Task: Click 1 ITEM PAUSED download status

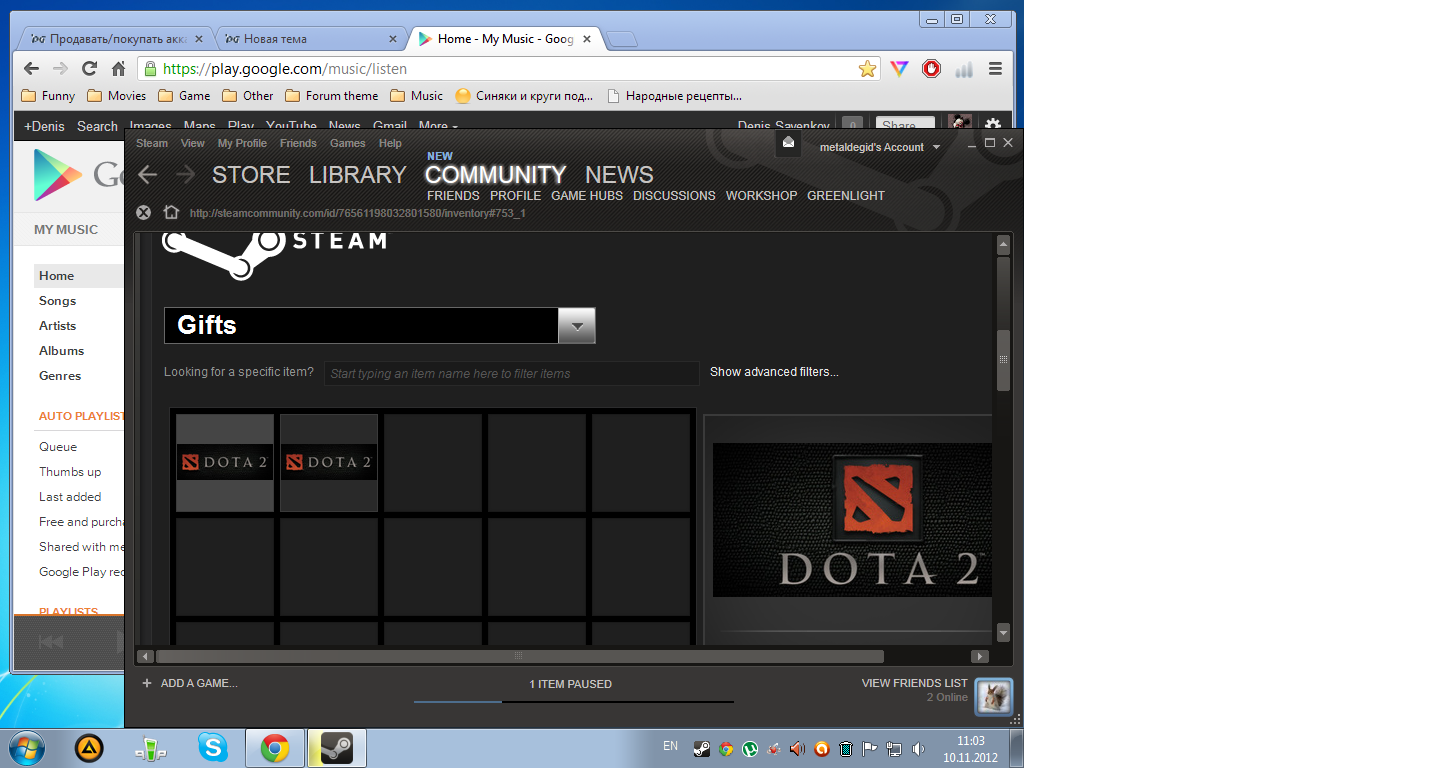Action: click(x=570, y=684)
